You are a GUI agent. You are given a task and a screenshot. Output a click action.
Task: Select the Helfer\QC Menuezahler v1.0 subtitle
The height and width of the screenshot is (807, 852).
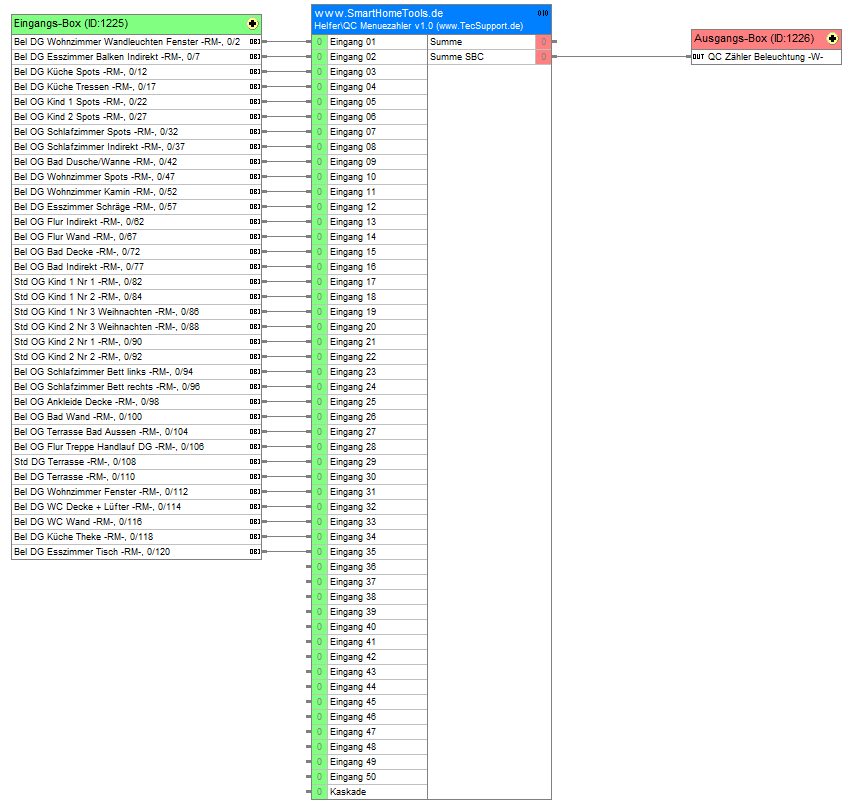418,26
